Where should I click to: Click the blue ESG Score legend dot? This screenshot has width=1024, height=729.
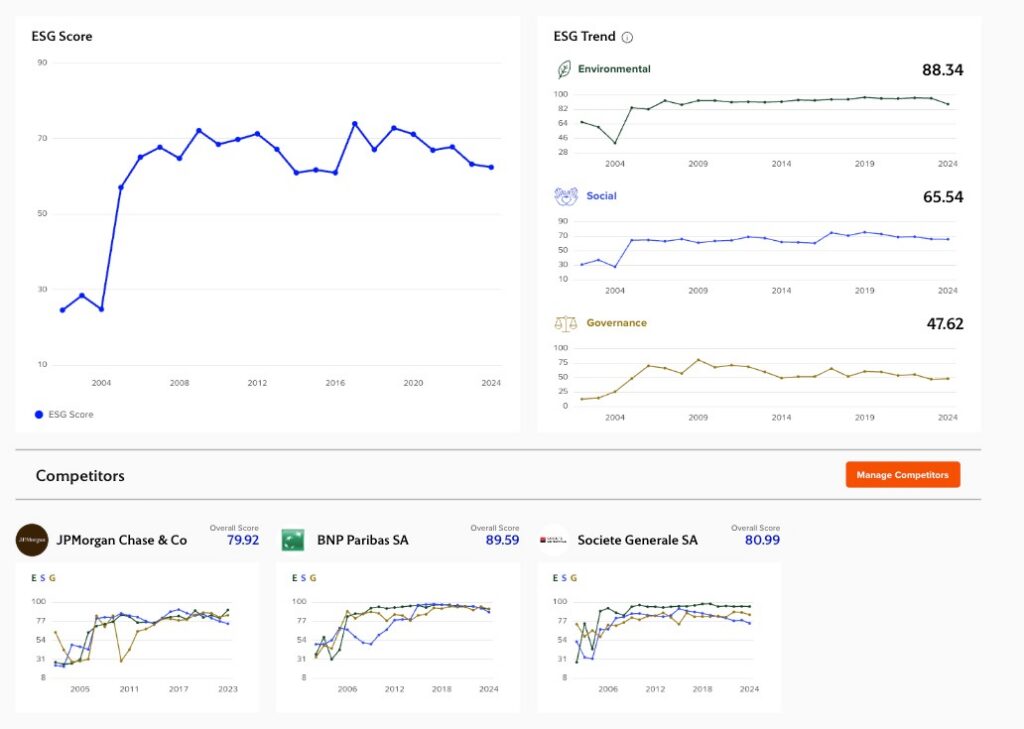pyautogui.click(x=39, y=414)
